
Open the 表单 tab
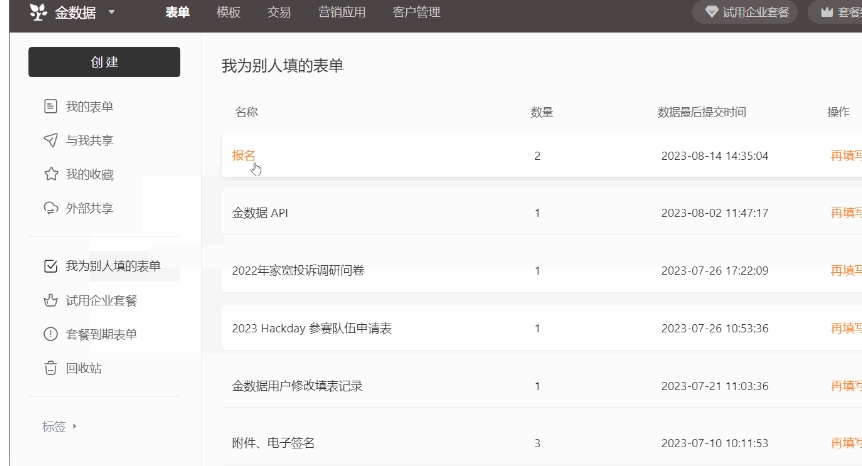[x=178, y=12]
